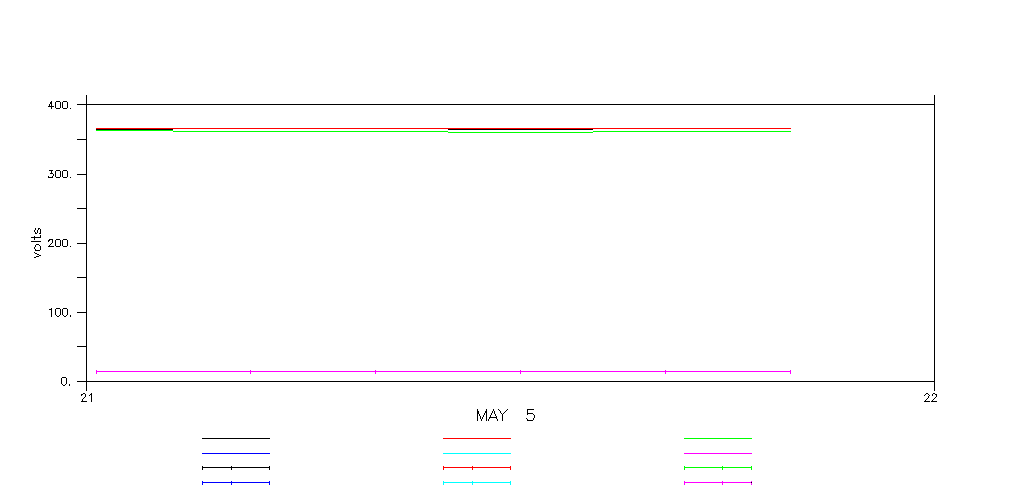Image resolution: width=1009 pixels, height=504 pixels.
Task: Select the "21" x-axis hour label
Action: 87,397
